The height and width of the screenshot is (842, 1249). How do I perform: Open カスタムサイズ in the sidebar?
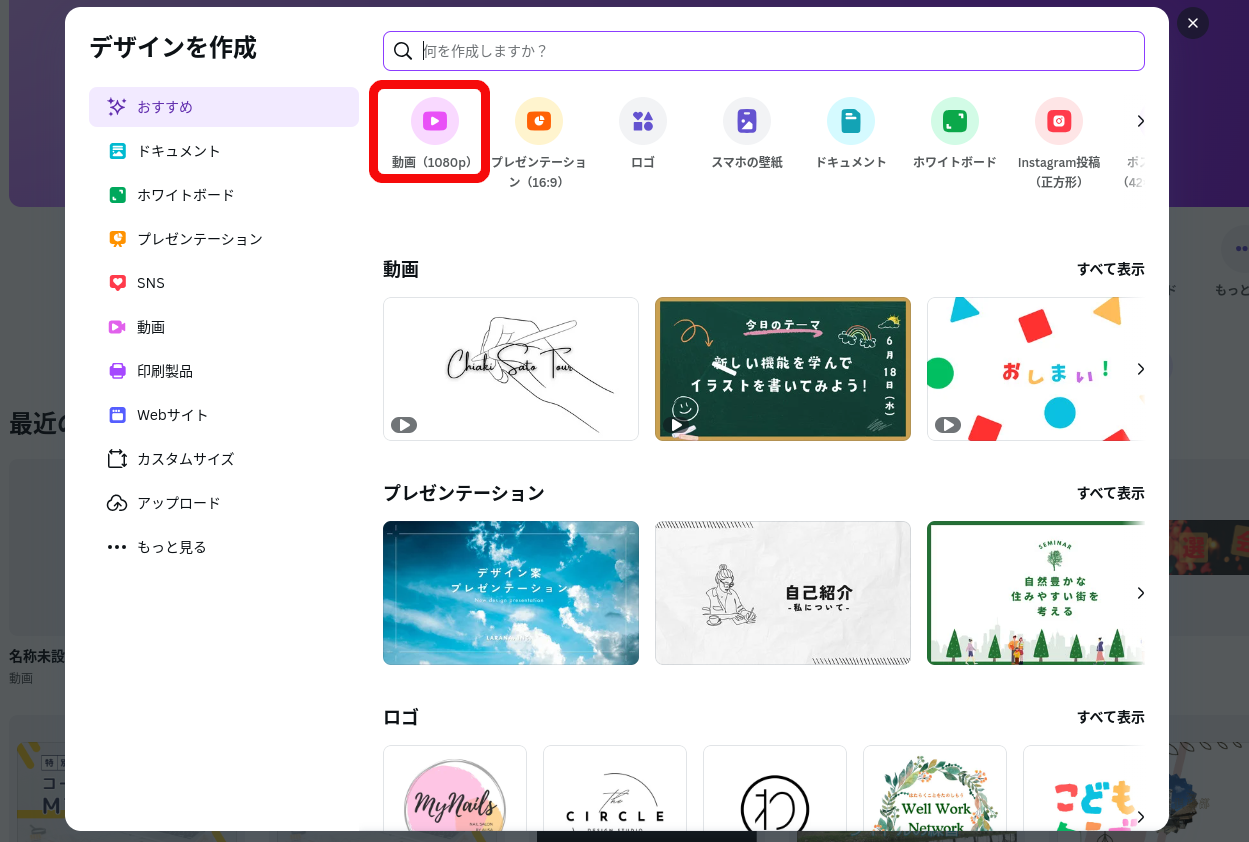(185, 459)
